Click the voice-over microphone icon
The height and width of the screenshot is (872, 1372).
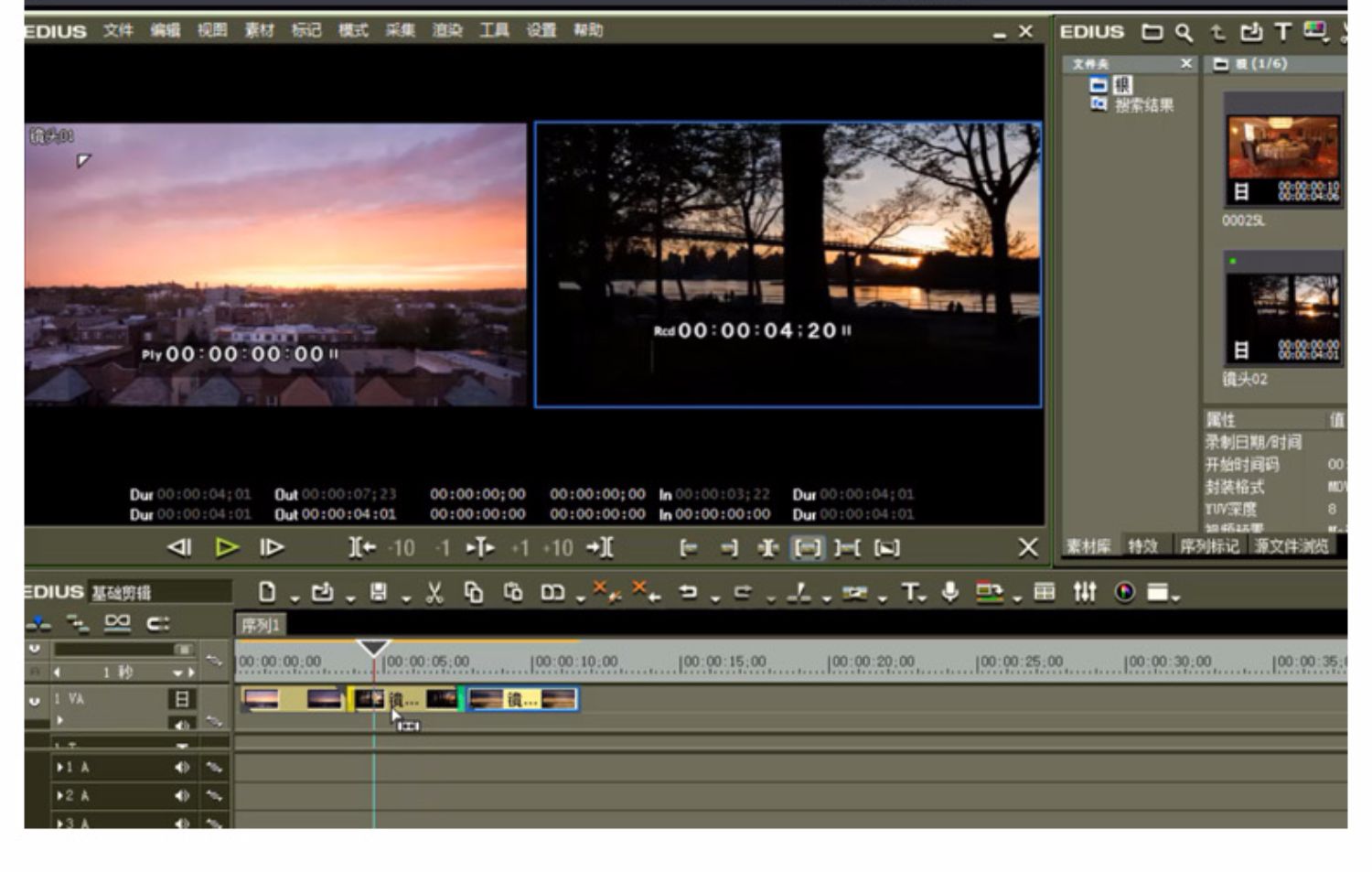[950, 593]
